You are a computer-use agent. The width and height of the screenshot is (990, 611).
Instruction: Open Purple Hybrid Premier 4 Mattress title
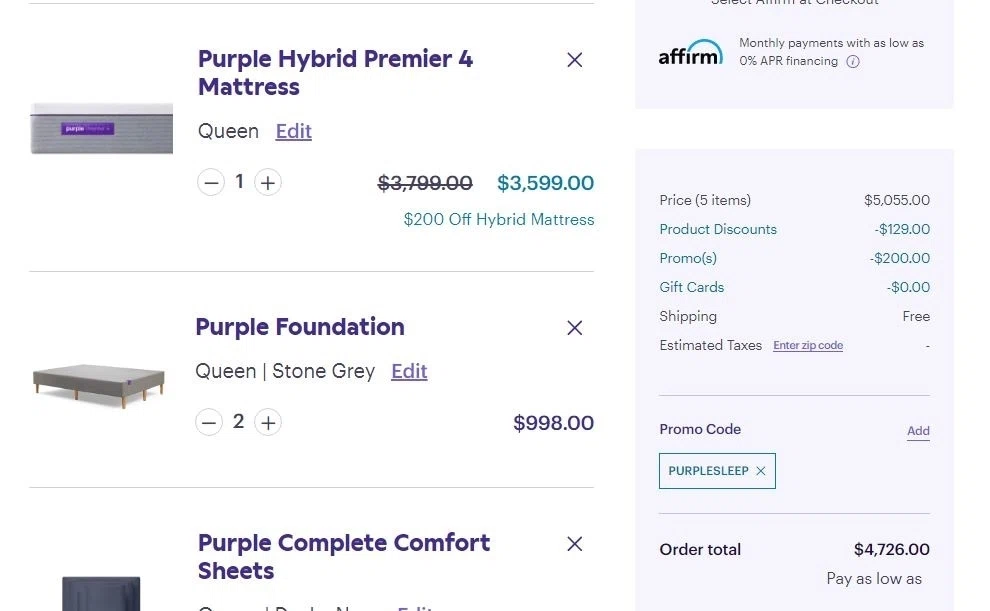335,73
